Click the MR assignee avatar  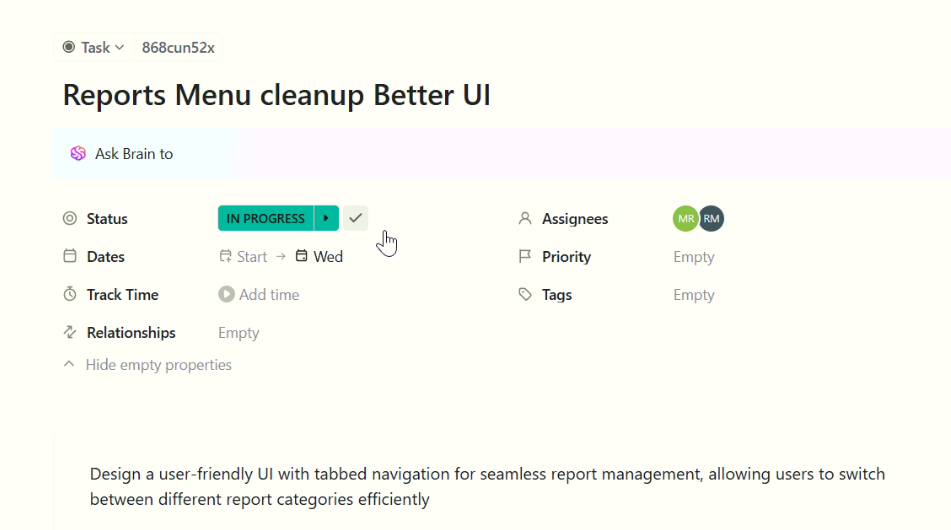pos(685,219)
